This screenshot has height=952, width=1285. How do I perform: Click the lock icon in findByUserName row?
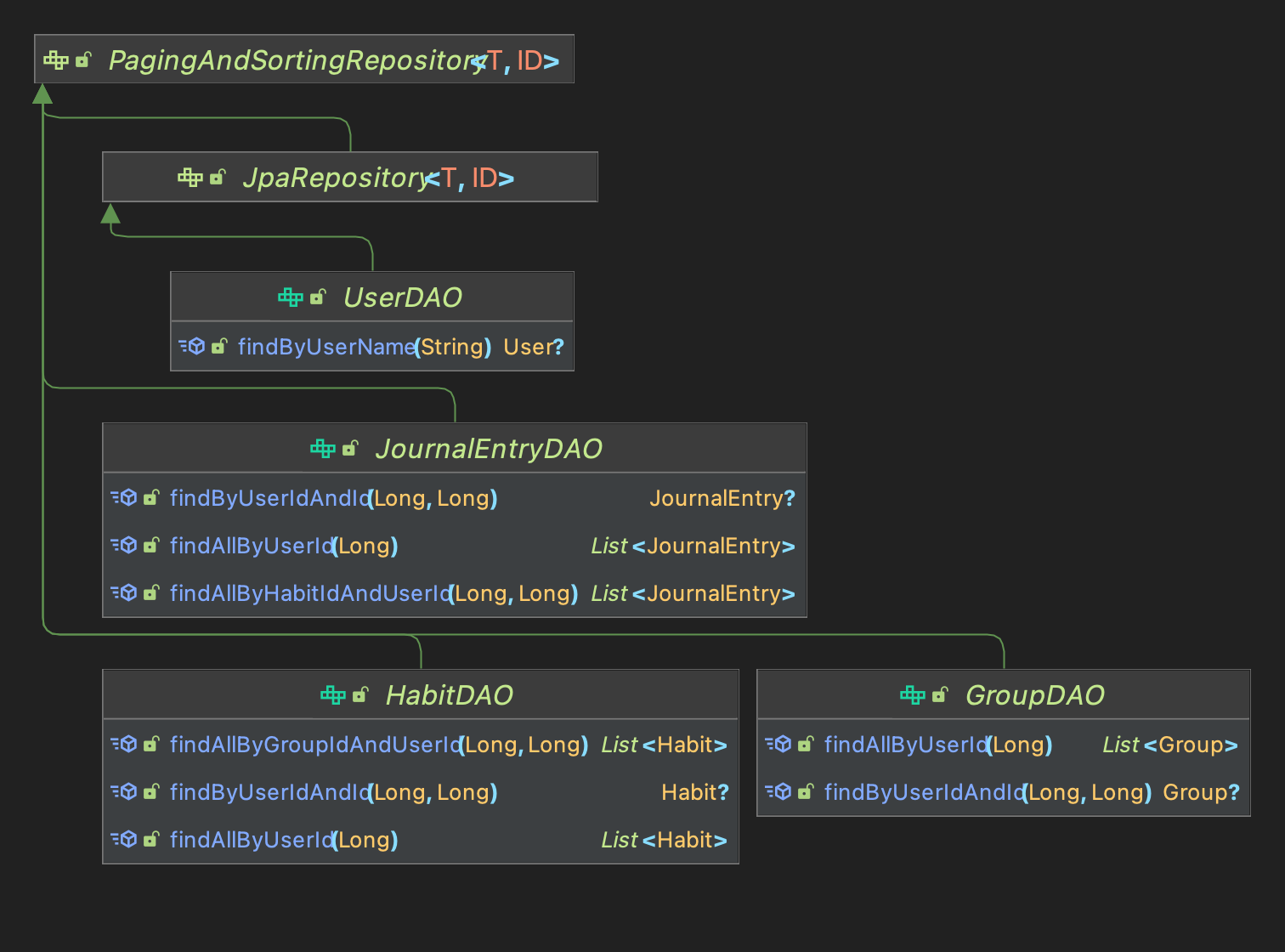point(219,346)
